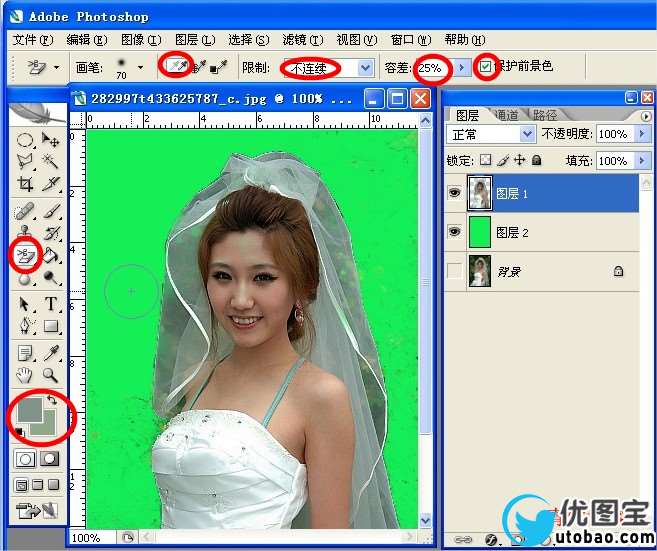
Task: Select the Crop tool
Action: tap(25, 184)
